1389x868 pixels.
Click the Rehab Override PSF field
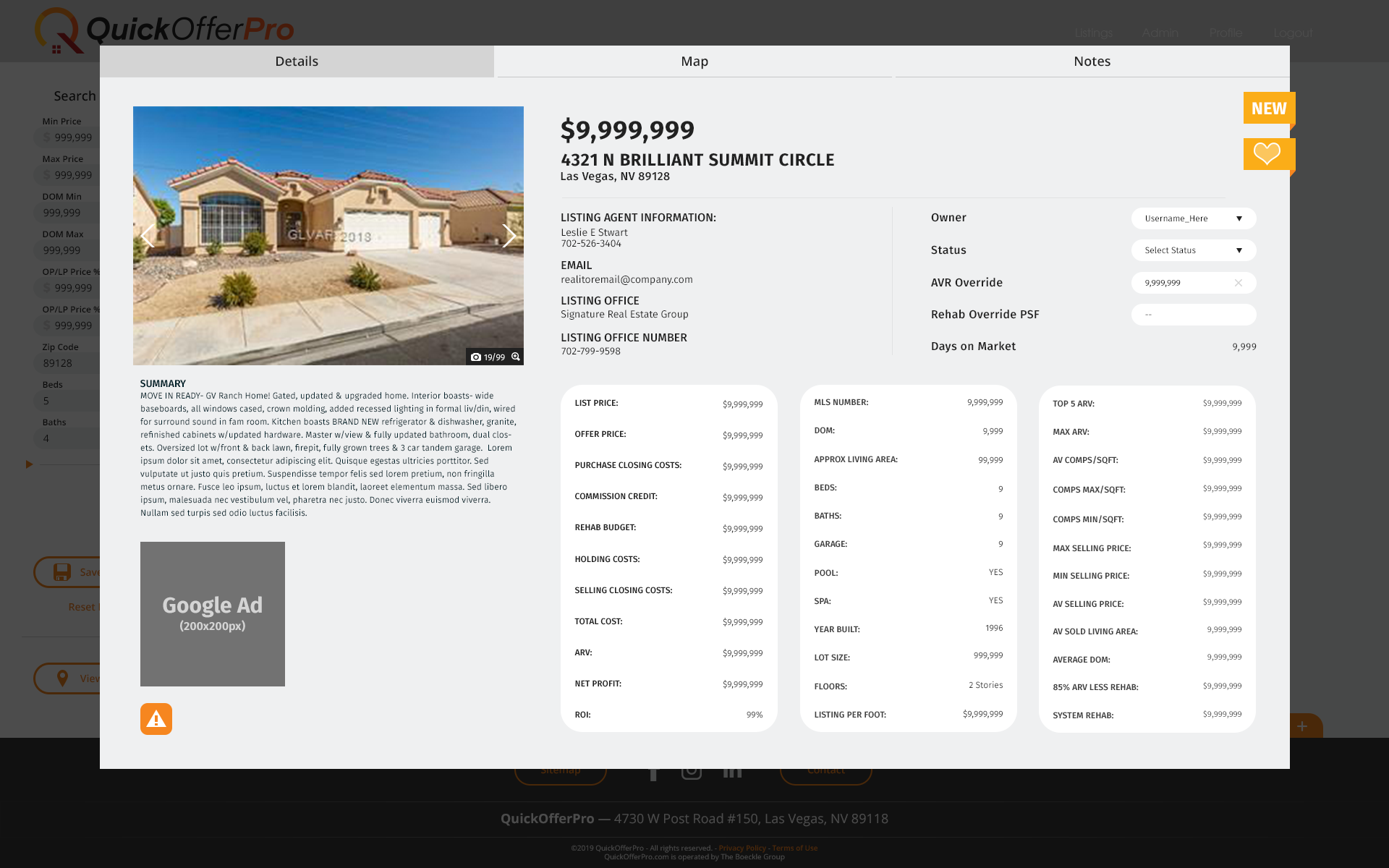click(x=1193, y=315)
